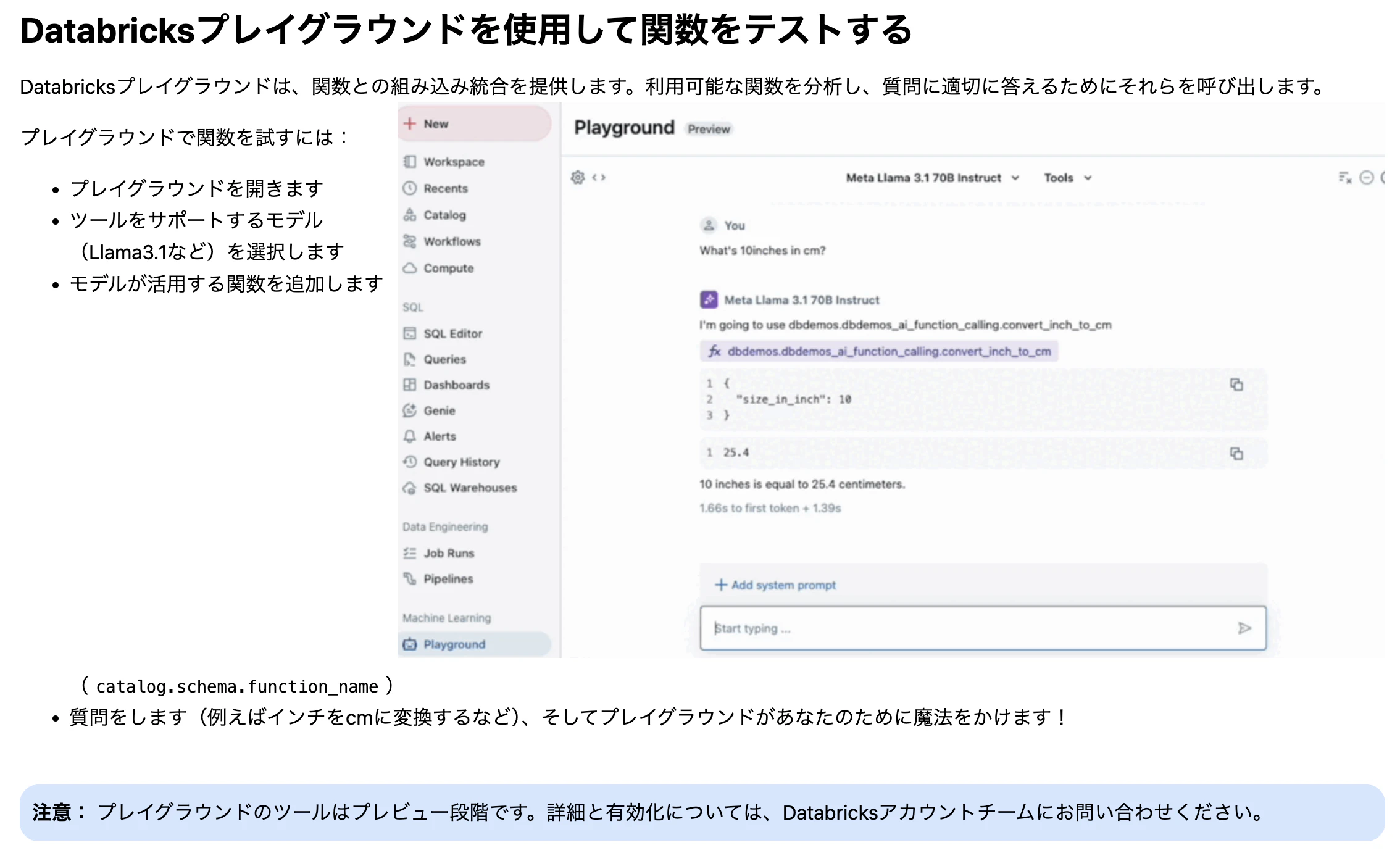Click the Compute cloud icon

point(409,268)
